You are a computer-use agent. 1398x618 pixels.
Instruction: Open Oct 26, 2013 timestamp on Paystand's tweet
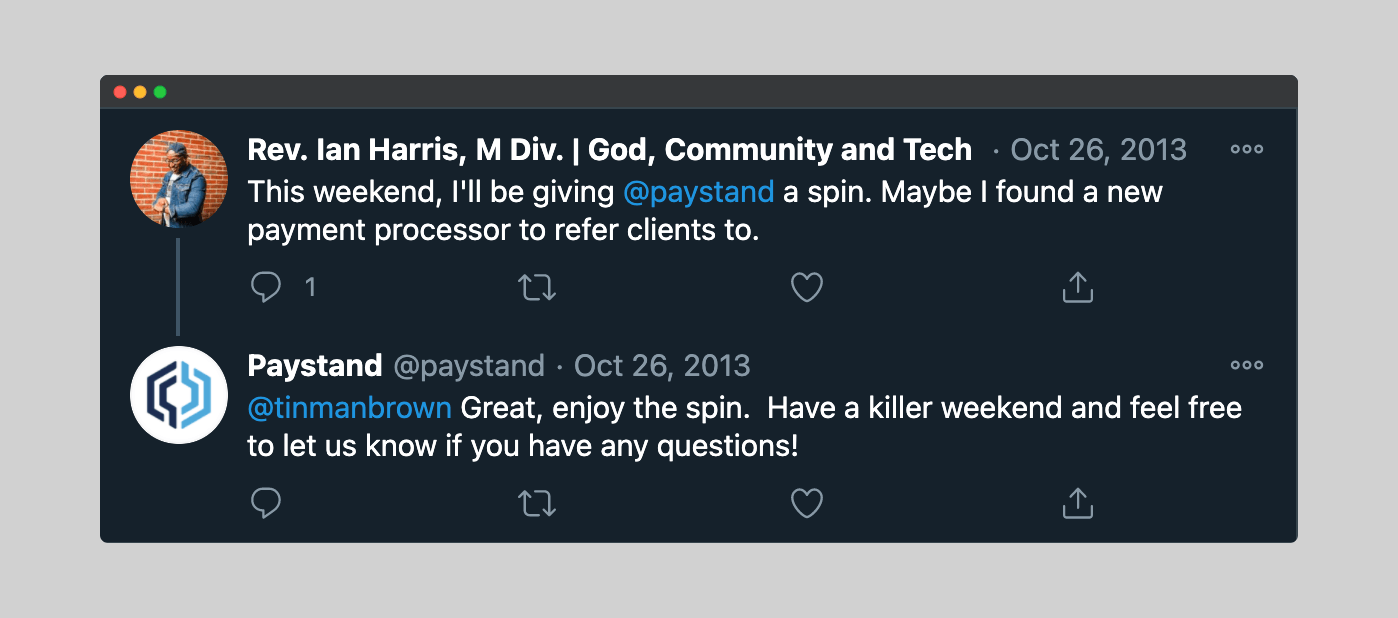click(x=662, y=365)
